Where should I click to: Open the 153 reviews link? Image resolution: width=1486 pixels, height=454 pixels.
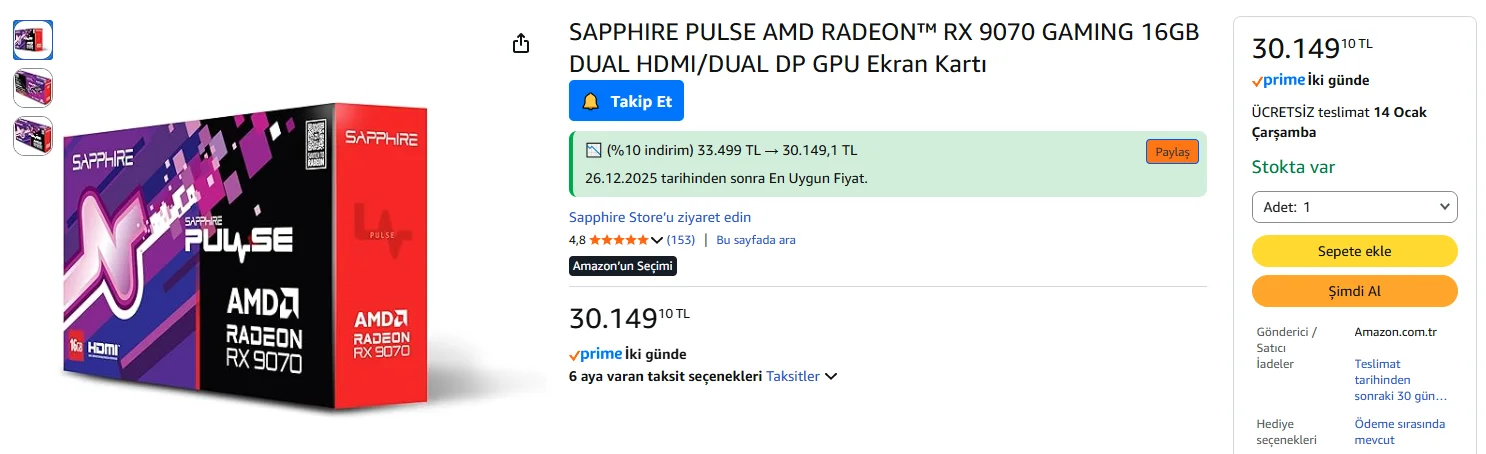pyautogui.click(x=681, y=240)
